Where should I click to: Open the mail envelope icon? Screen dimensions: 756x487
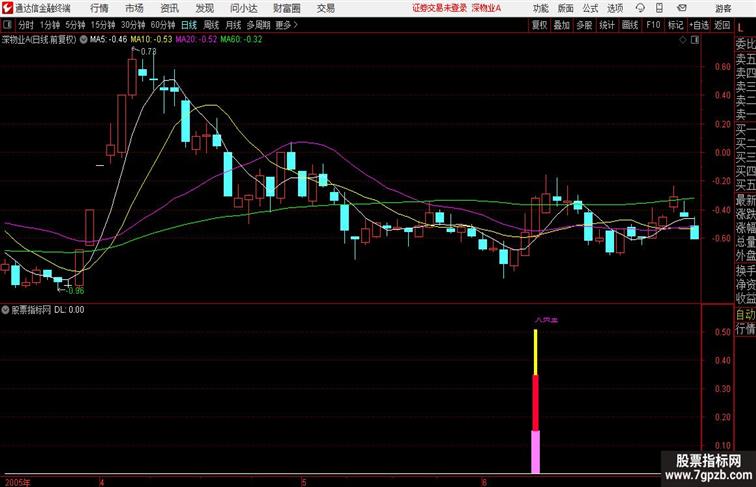point(681,8)
